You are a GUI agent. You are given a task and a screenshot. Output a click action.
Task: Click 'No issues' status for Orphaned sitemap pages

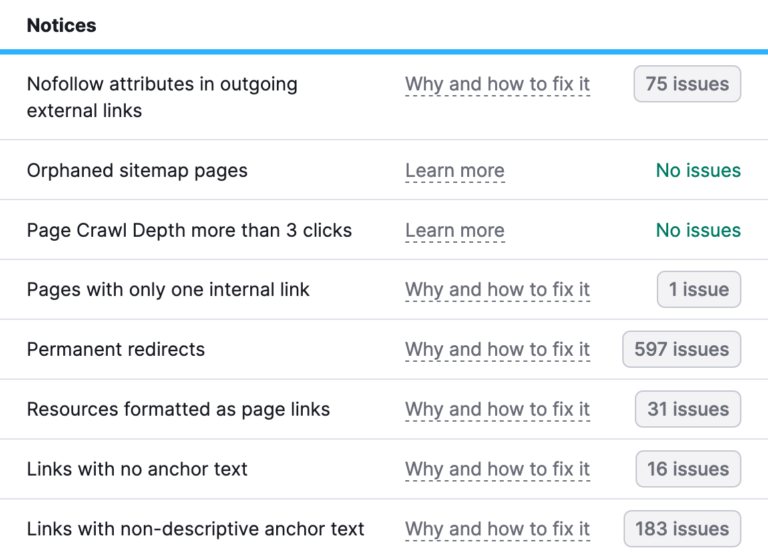click(698, 171)
